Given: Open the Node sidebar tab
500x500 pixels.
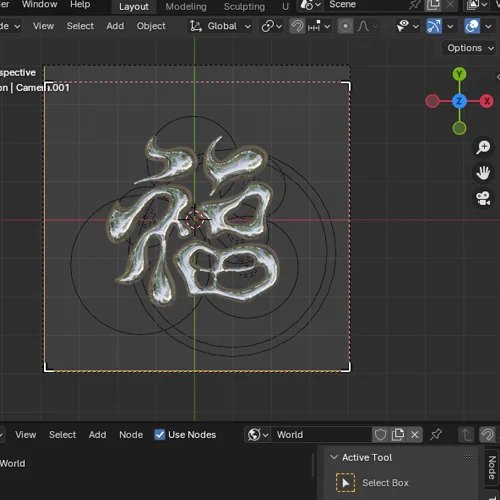Looking at the screenshot, I should tap(492, 467).
